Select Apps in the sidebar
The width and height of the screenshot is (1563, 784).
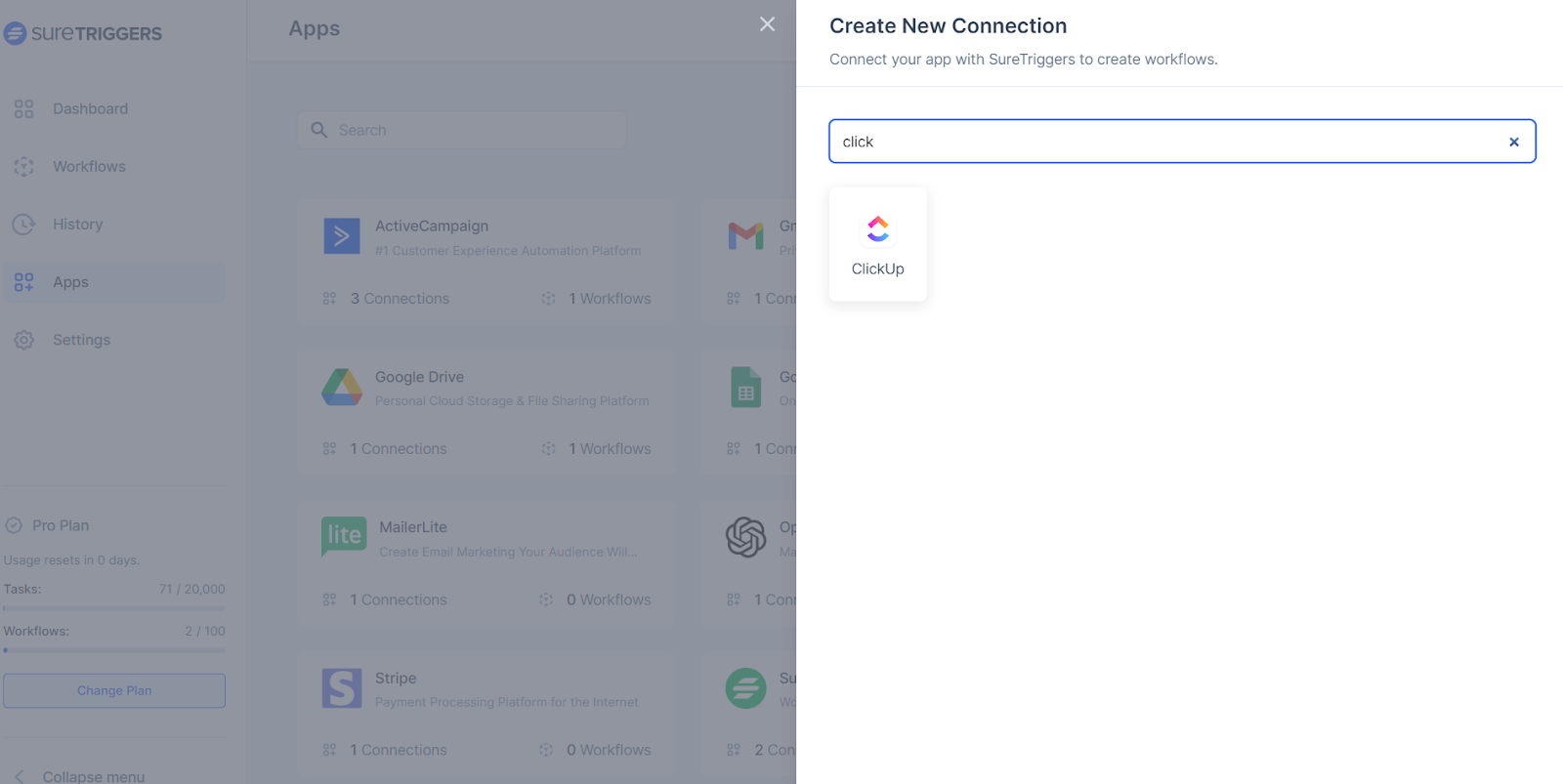click(114, 282)
